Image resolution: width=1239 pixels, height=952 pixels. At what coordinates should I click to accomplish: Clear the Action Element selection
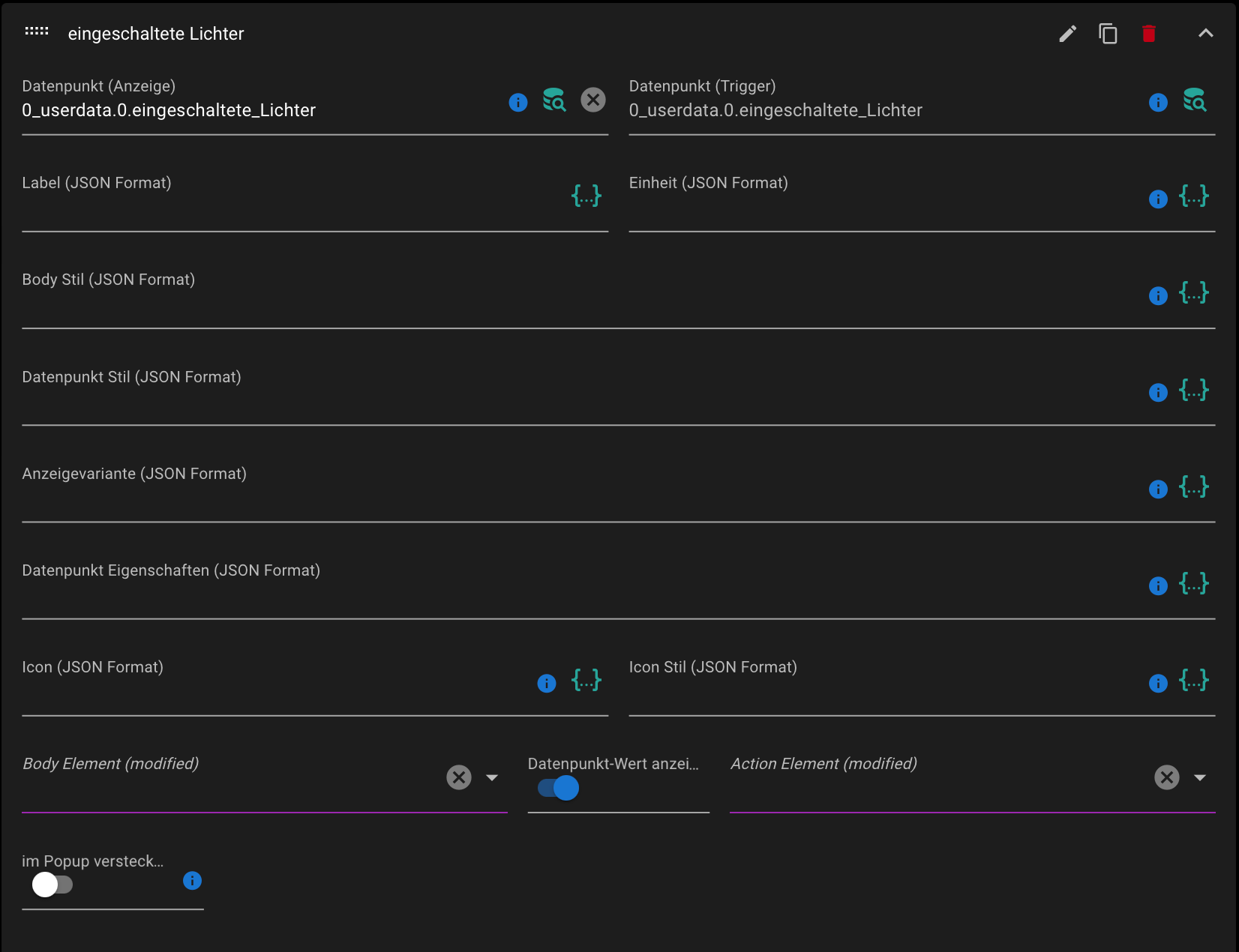pos(1167,777)
